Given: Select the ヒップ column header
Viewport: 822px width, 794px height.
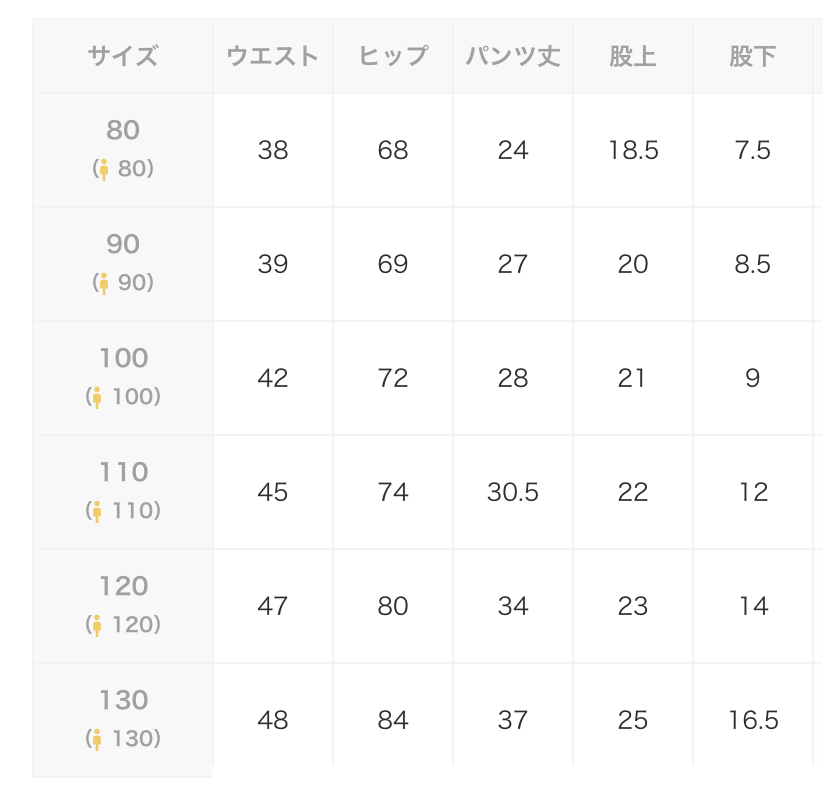Looking at the screenshot, I should 393,56.
